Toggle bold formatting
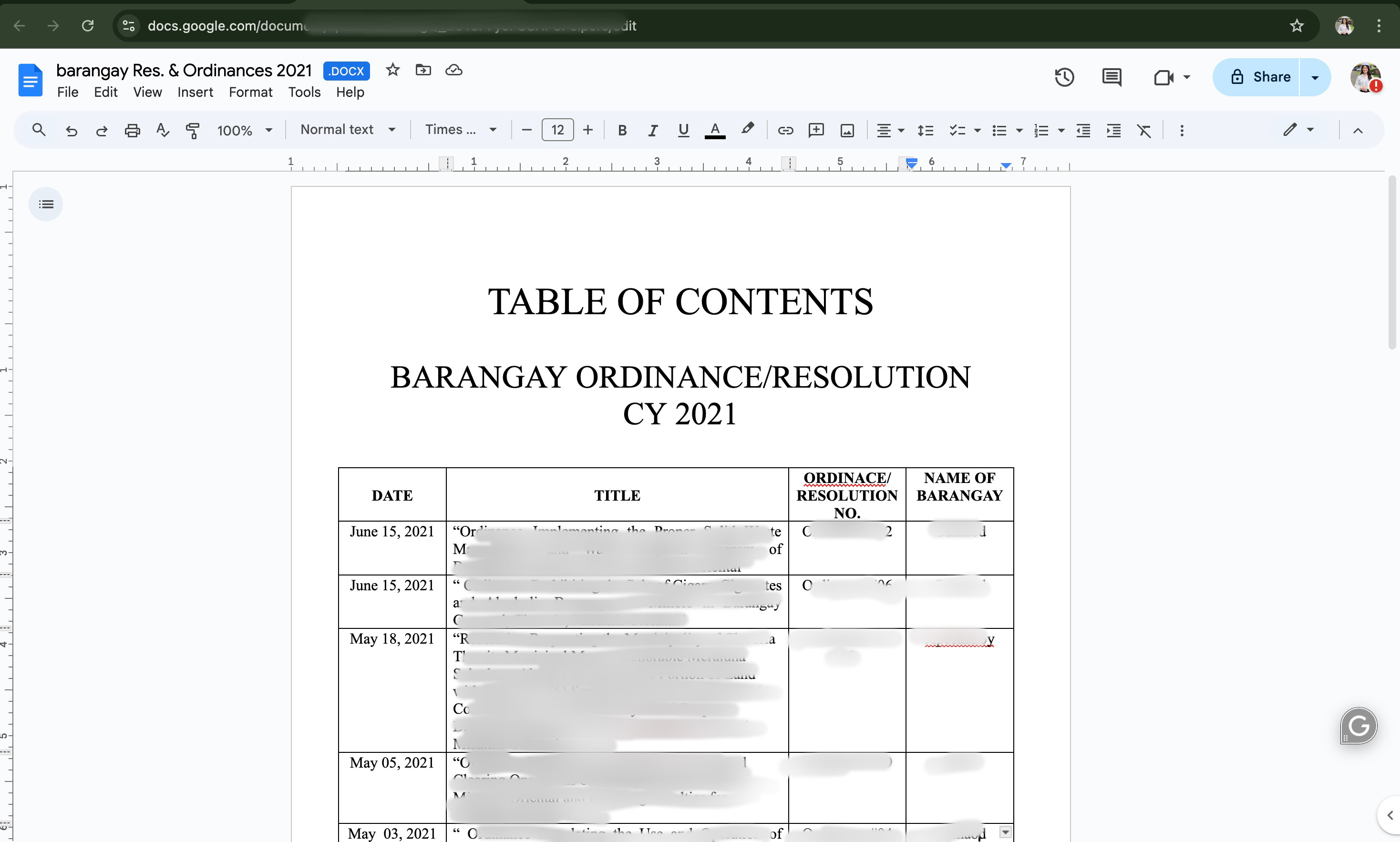This screenshot has width=1400, height=842. click(622, 131)
